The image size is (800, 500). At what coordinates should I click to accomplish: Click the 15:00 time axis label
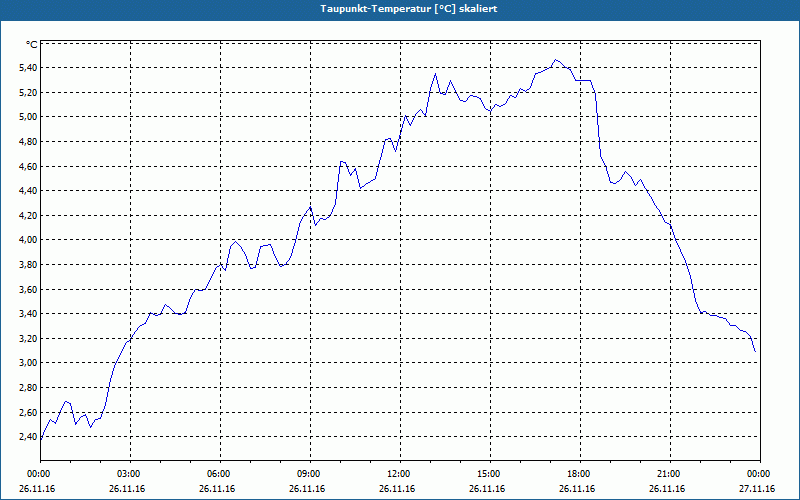coord(490,474)
